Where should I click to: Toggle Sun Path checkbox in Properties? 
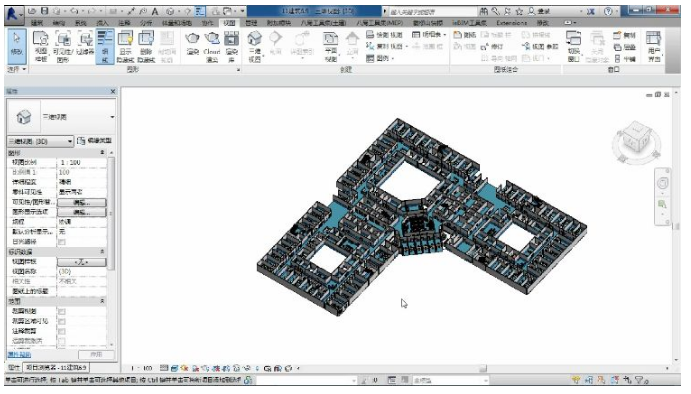click(x=62, y=242)
